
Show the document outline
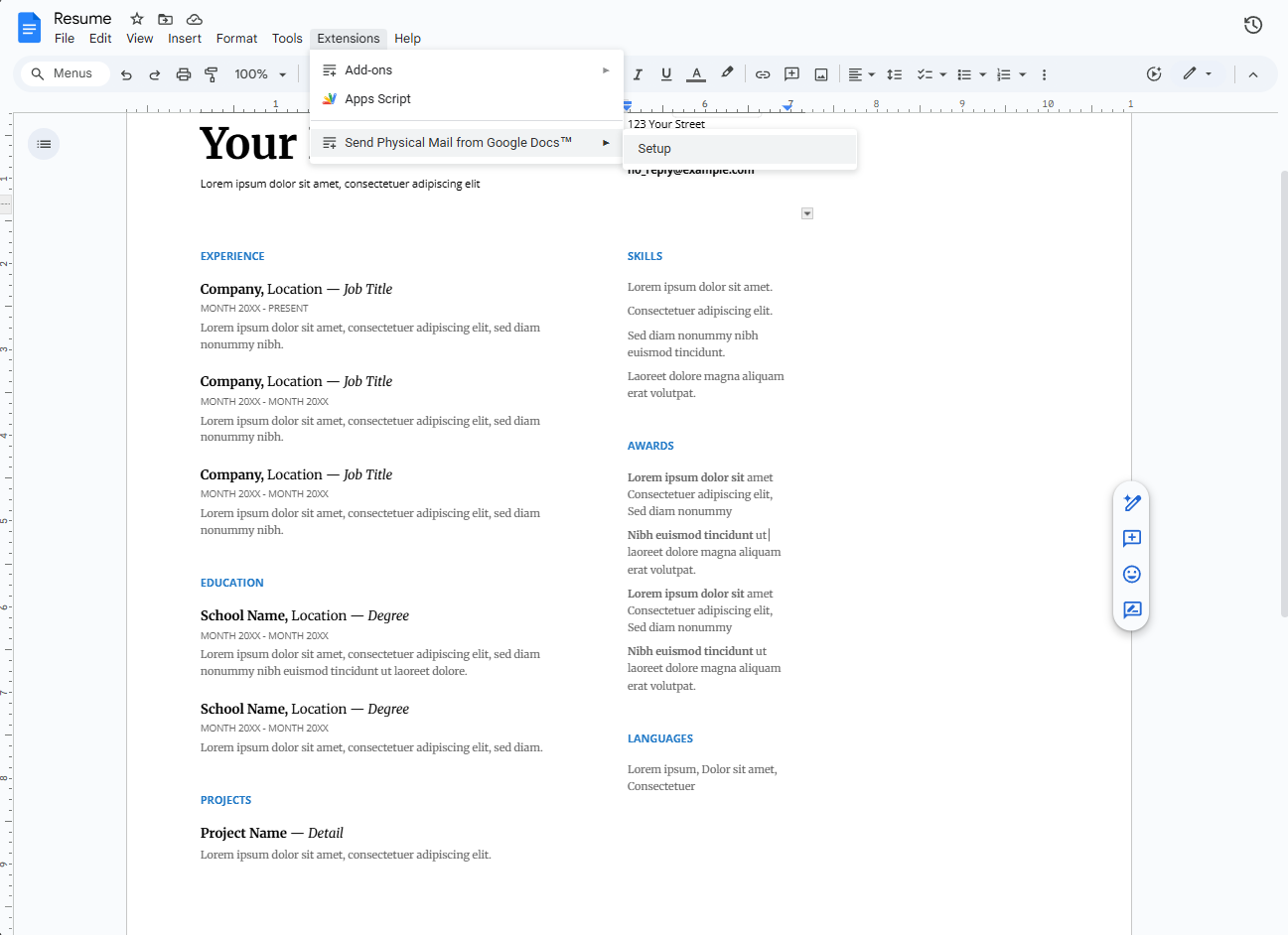click(x=44, y=144)
